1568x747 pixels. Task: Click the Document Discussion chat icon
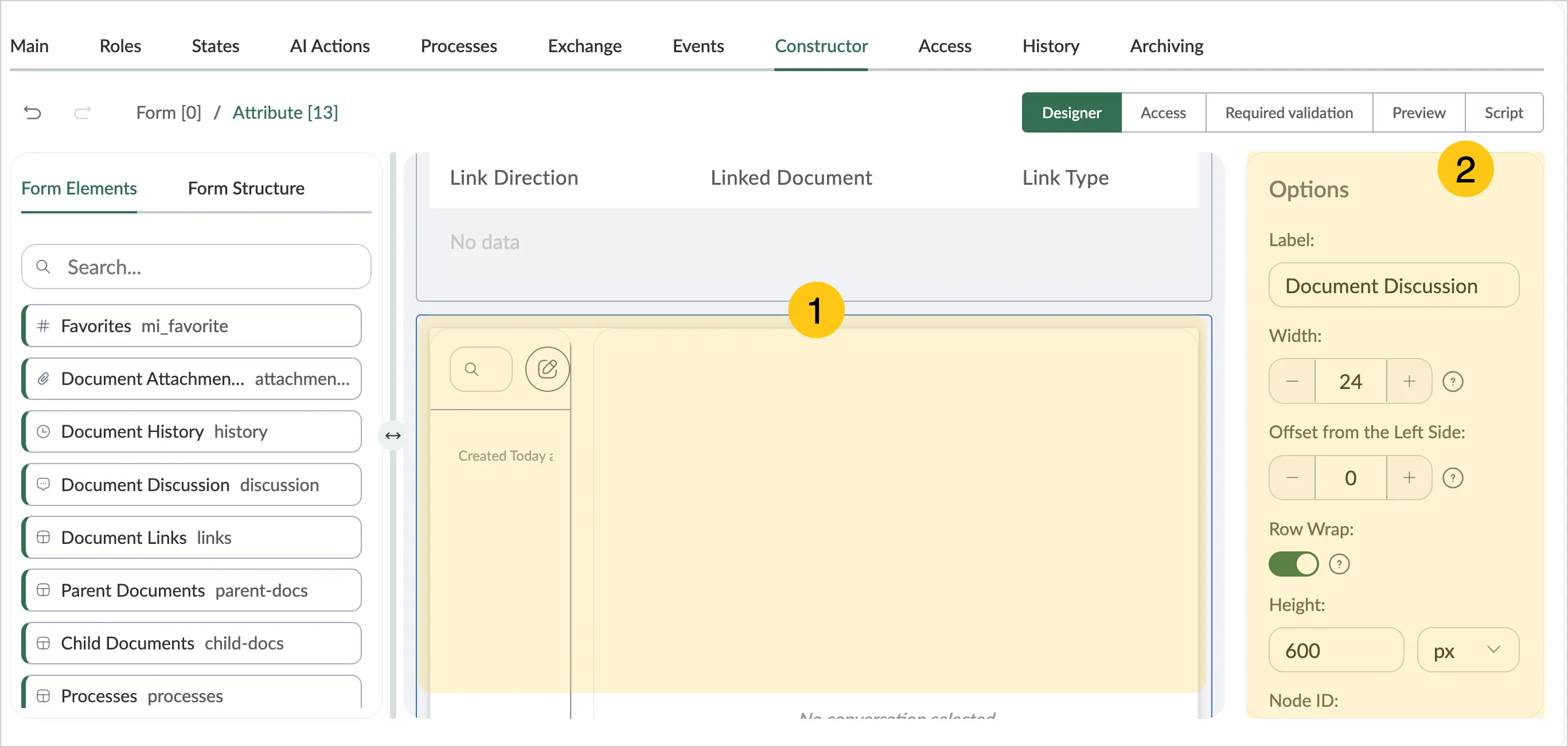[43, 485]
